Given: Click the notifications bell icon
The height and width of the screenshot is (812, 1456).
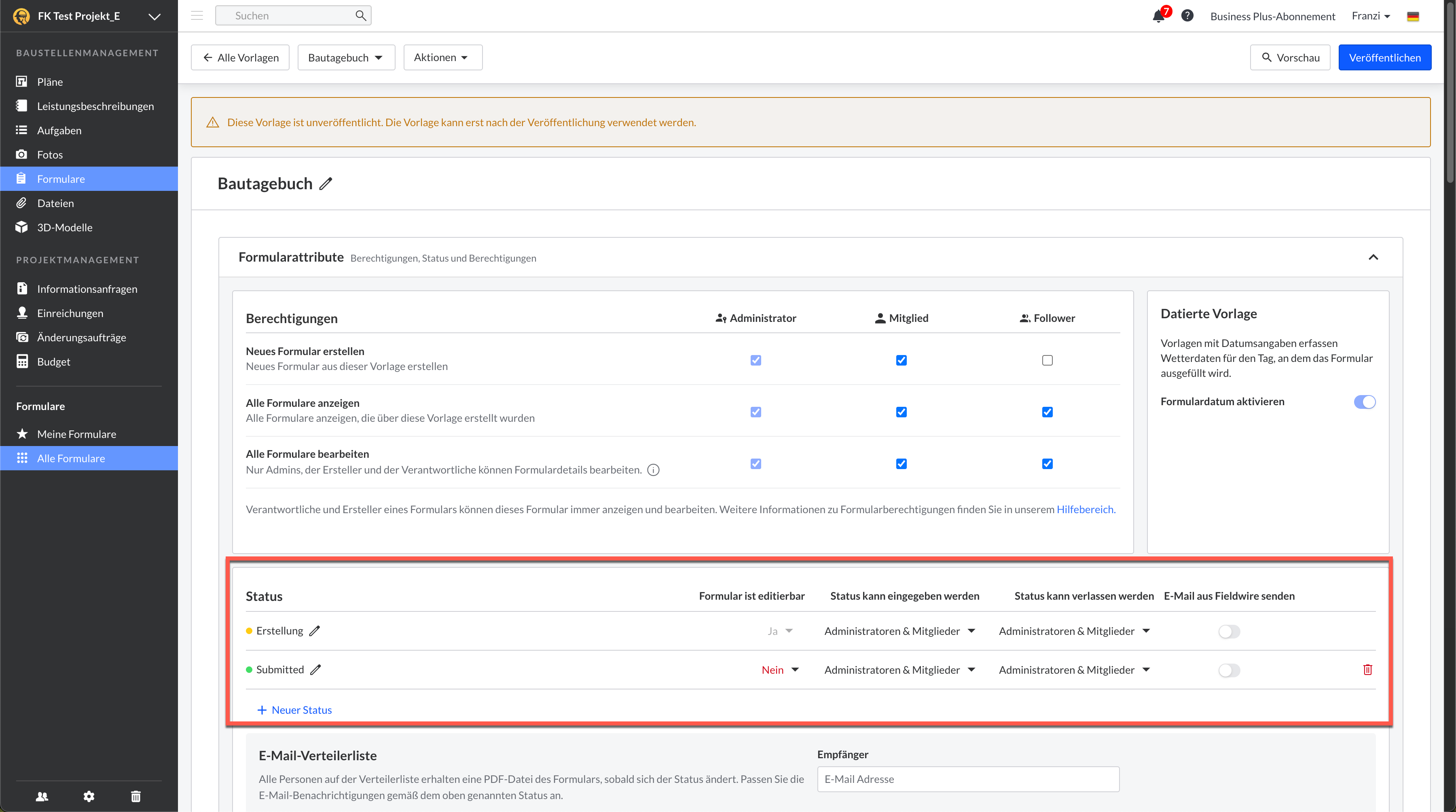Looking at the screenshot, I should coord(1158,16).
